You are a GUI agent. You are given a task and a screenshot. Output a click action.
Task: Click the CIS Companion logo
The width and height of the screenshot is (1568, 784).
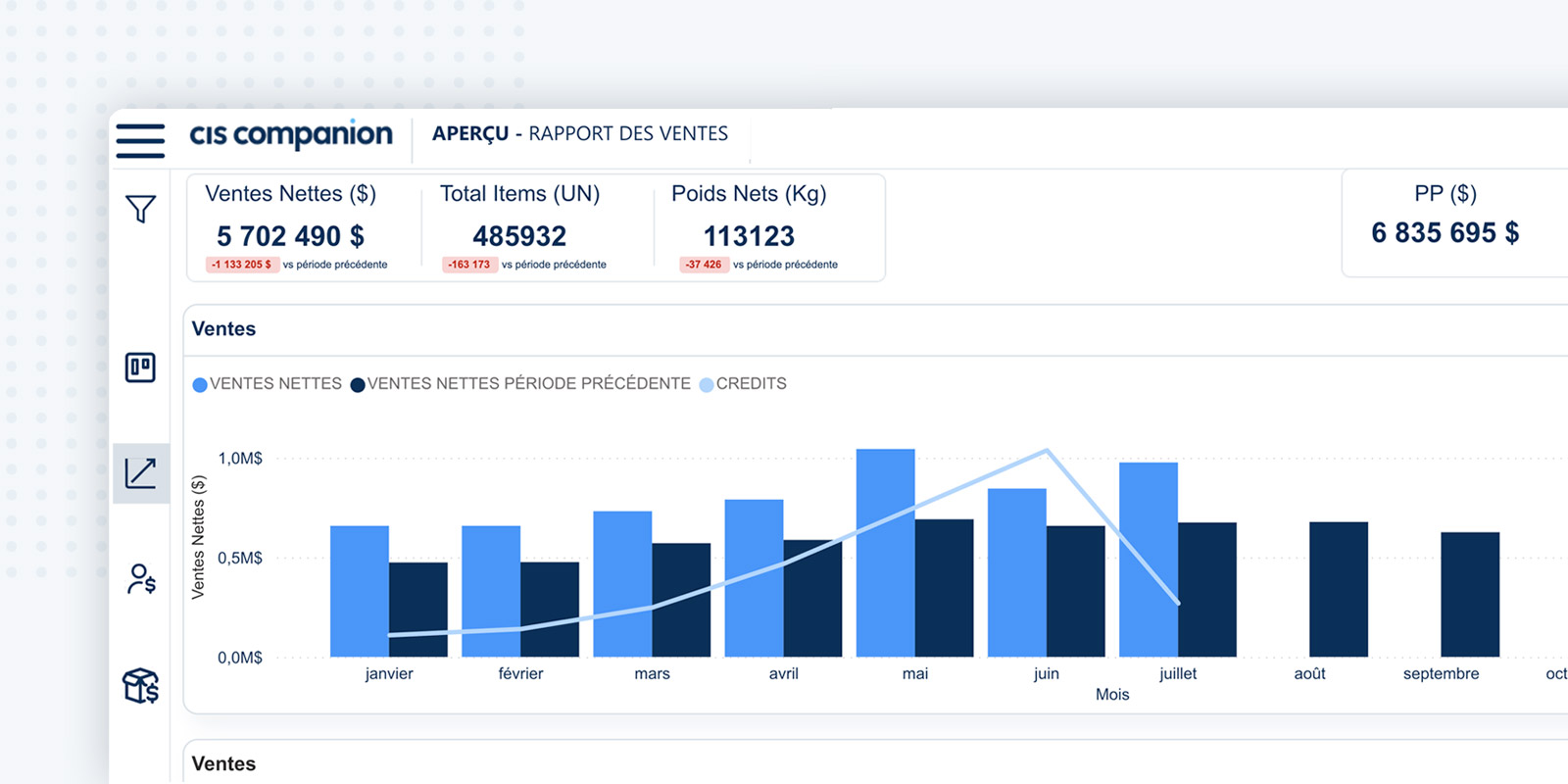pyautogui.click(x=290, y=134)
